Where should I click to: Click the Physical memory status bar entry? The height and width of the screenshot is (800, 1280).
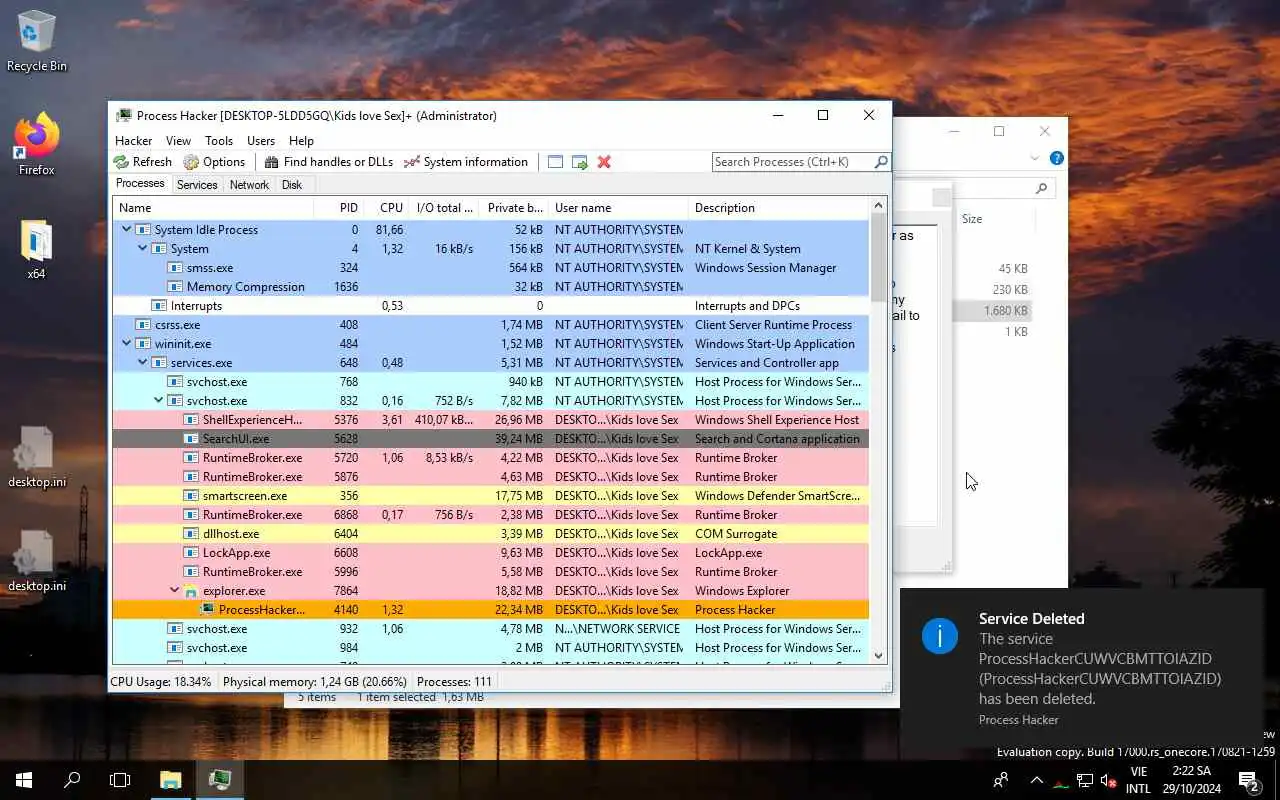[x=315, y=682]
